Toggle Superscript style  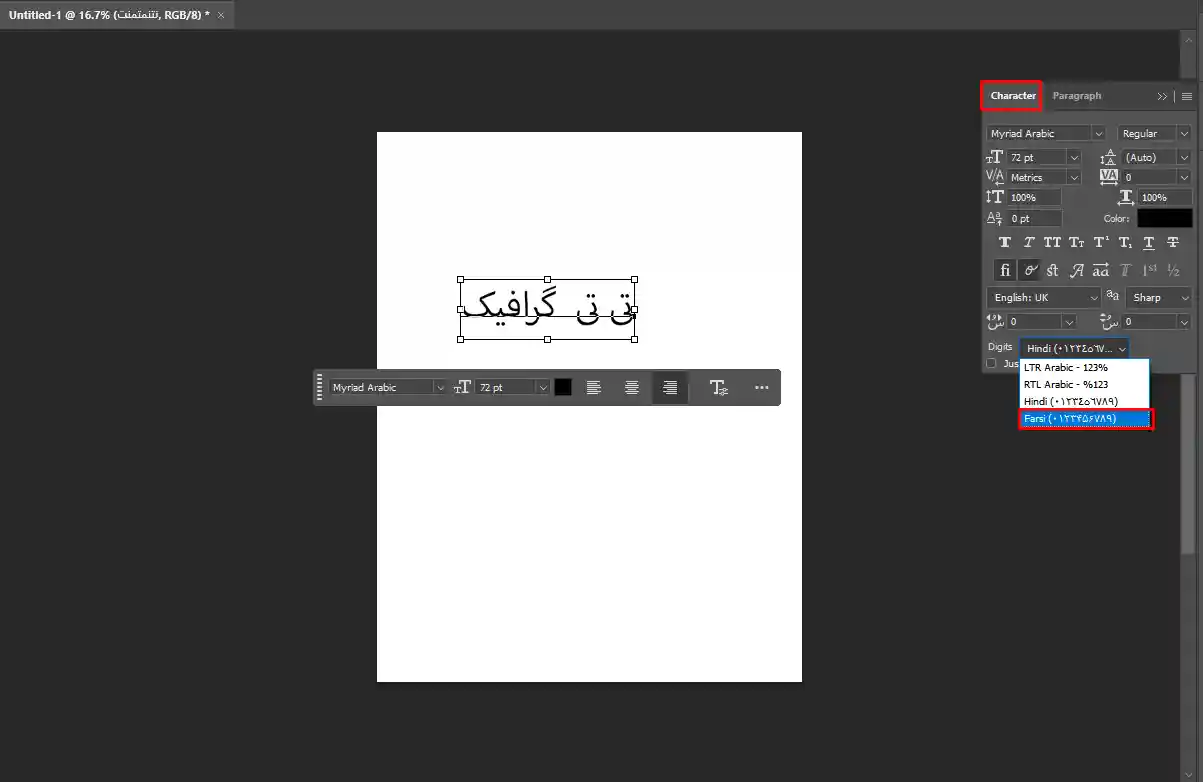click(1101, 243)
